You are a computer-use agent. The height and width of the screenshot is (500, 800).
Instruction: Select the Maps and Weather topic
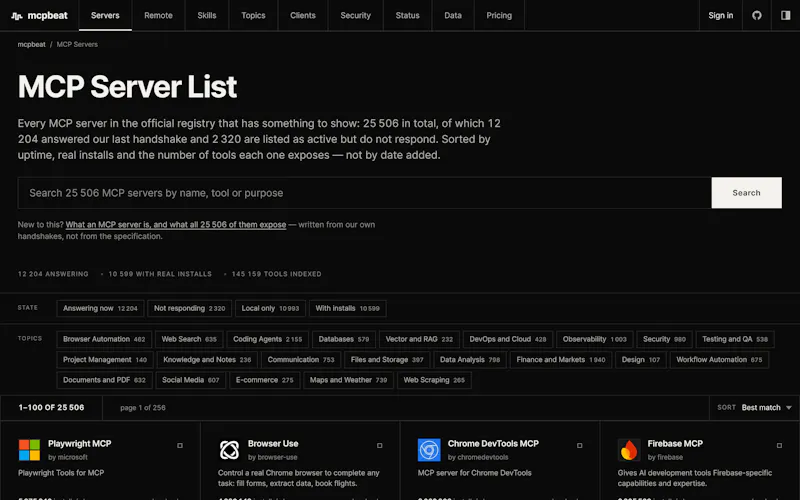(x=348, y=380)
